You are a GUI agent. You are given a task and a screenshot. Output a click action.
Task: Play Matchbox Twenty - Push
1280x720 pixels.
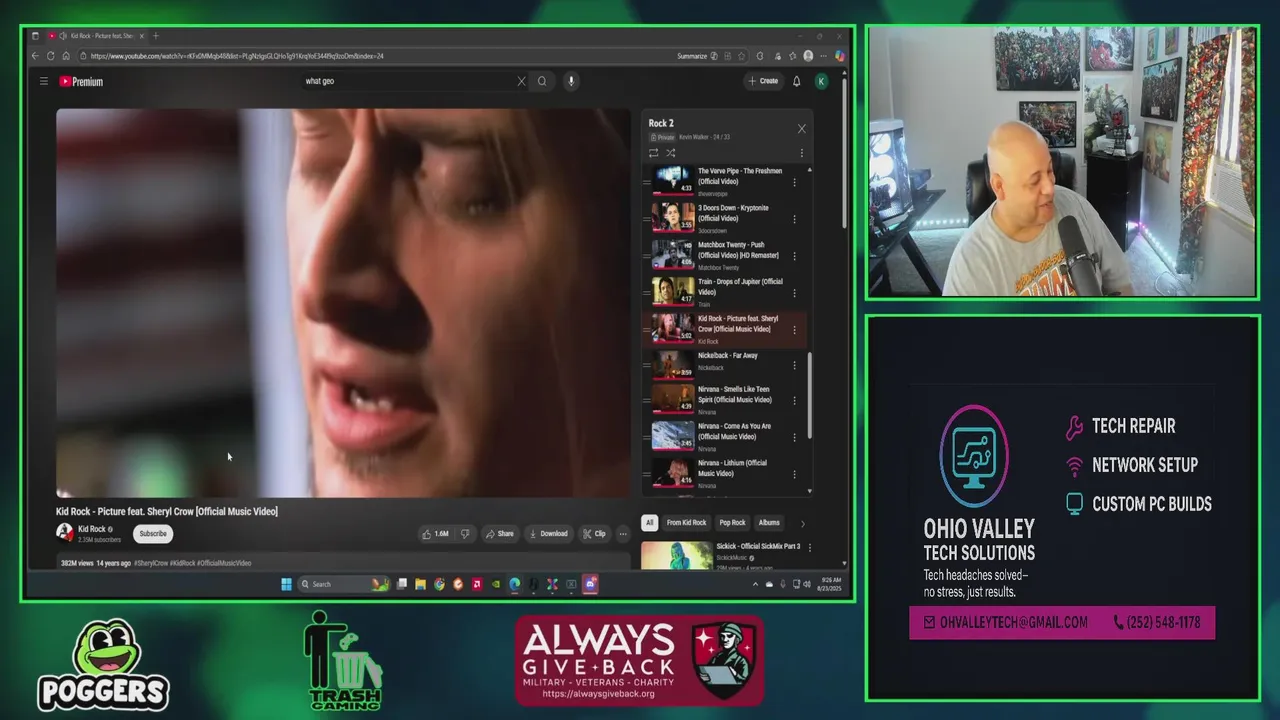(x=728, y=255)
